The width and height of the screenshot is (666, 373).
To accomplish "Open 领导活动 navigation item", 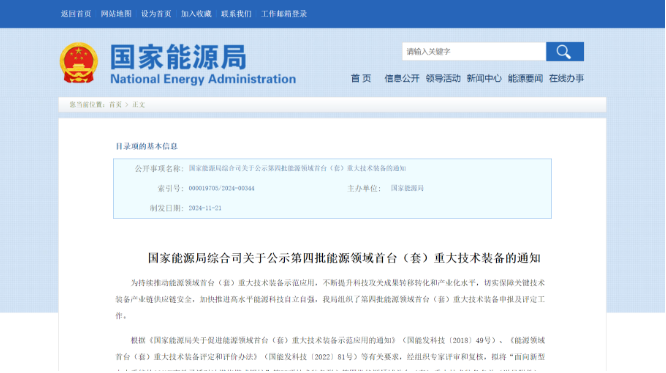I will tap(443, 78).
